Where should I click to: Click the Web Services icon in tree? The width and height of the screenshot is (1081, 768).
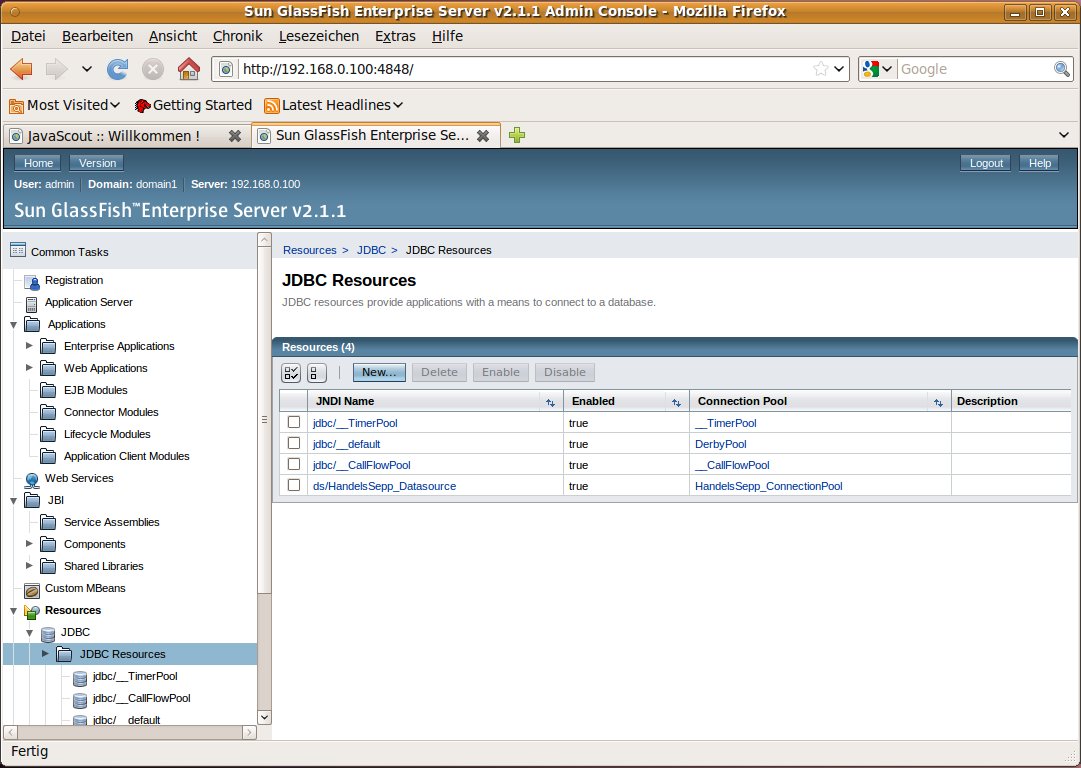coord(32,479)
